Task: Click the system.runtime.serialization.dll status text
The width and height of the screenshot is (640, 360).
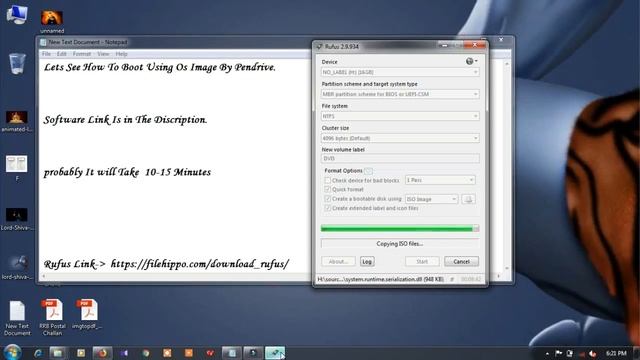Action: point(380,280)
